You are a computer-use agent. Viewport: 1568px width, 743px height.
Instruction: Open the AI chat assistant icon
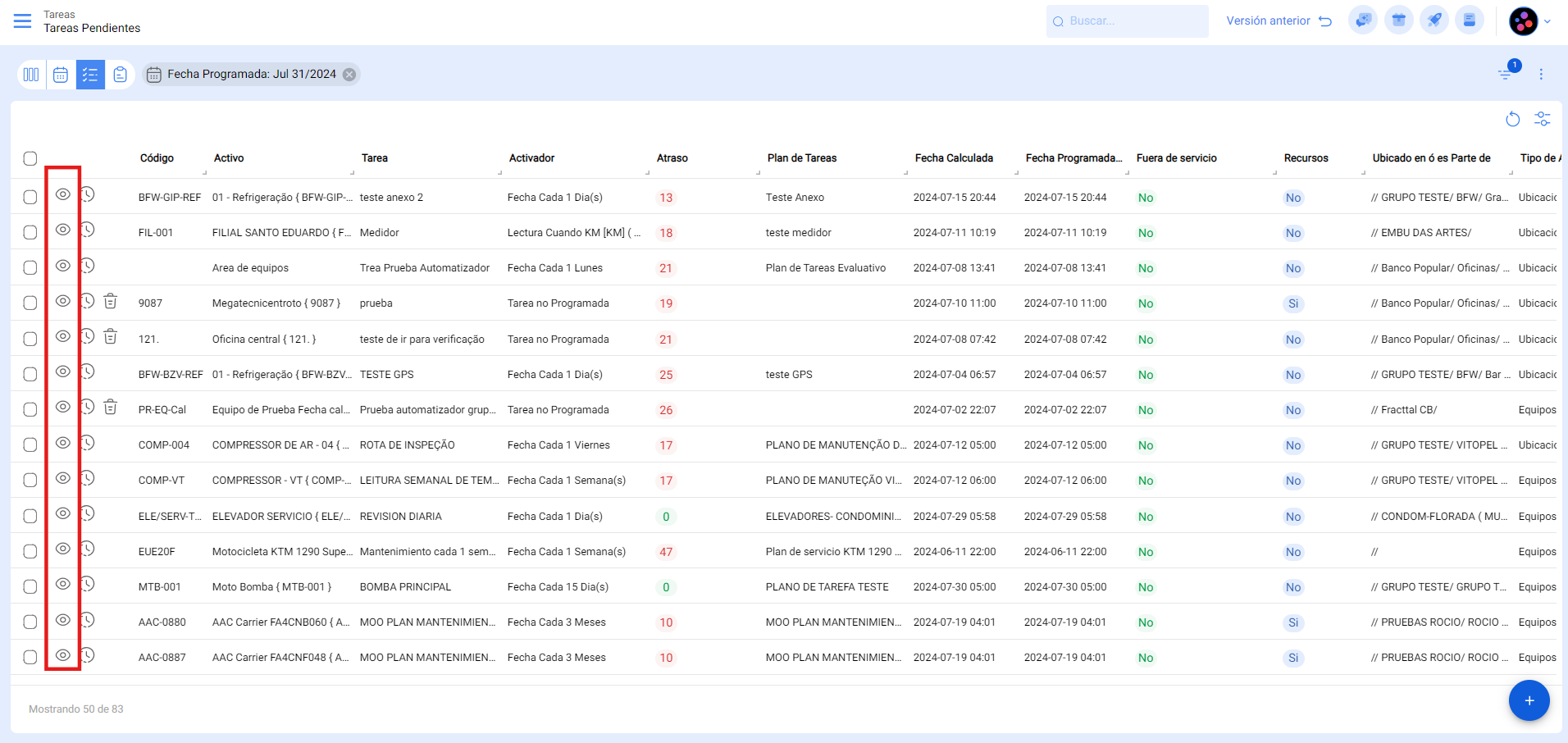[x=1363, y=21]
